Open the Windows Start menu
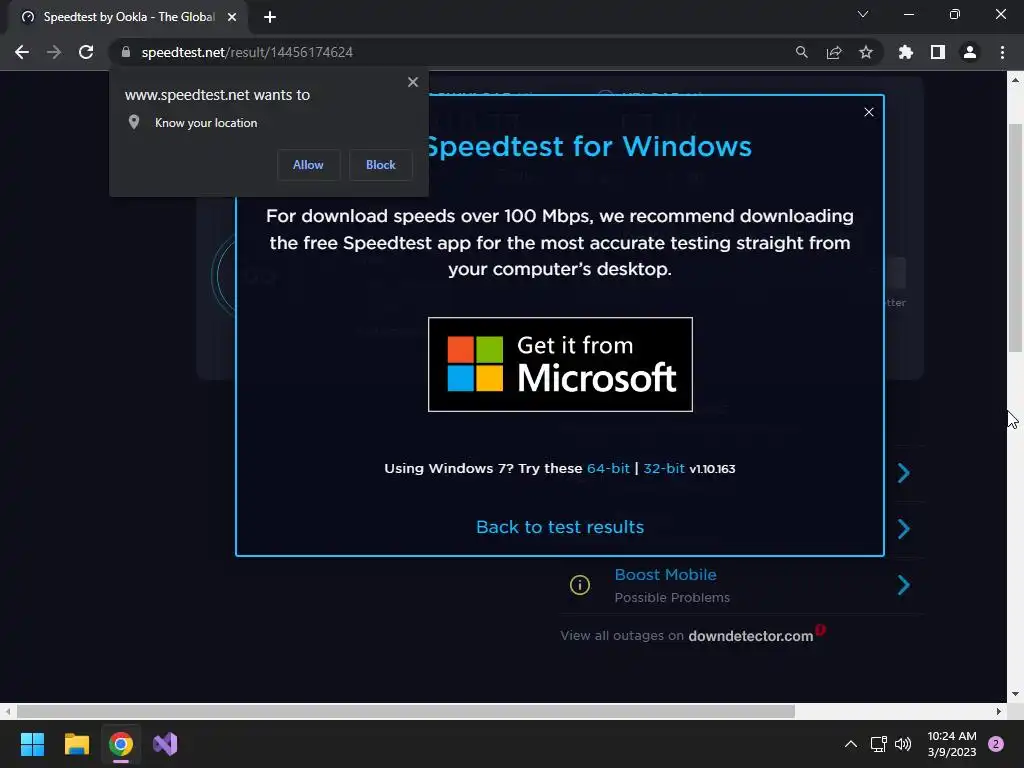1024x768 pixels. [32, 744]
